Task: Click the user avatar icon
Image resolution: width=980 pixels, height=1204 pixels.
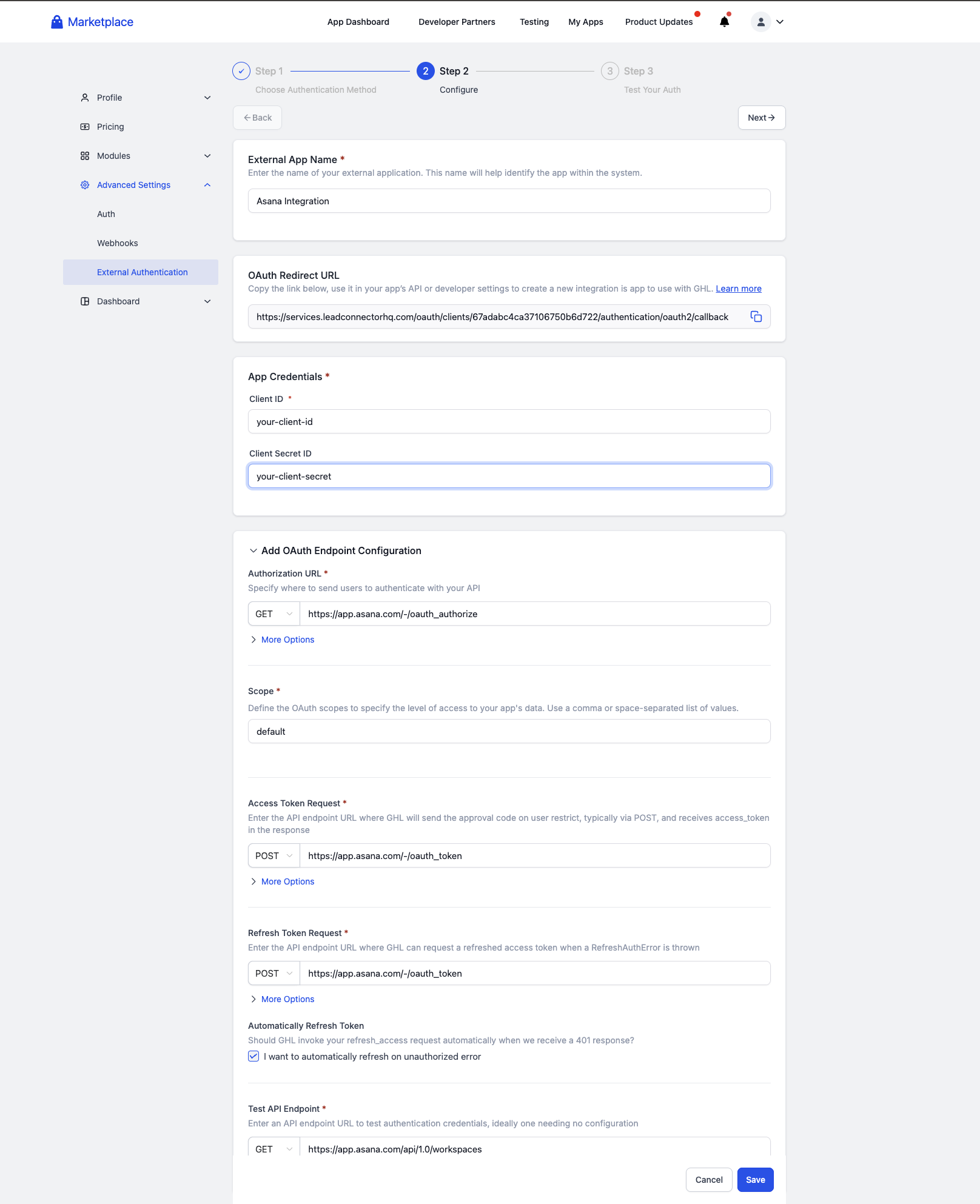Action: pyautogui.click(x=760, y=22)
